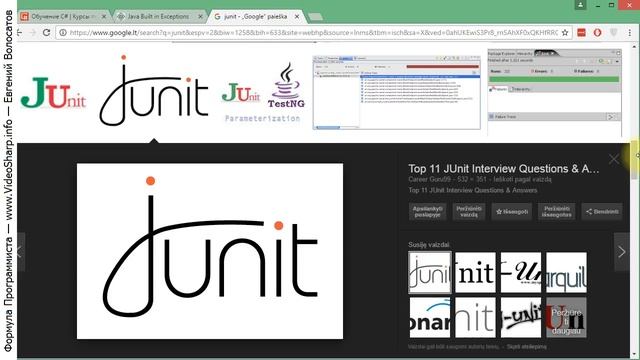Close the Java Built in Exceptions tab
The width and height of the screenshot is (640, 360).
tap(200, 17)
